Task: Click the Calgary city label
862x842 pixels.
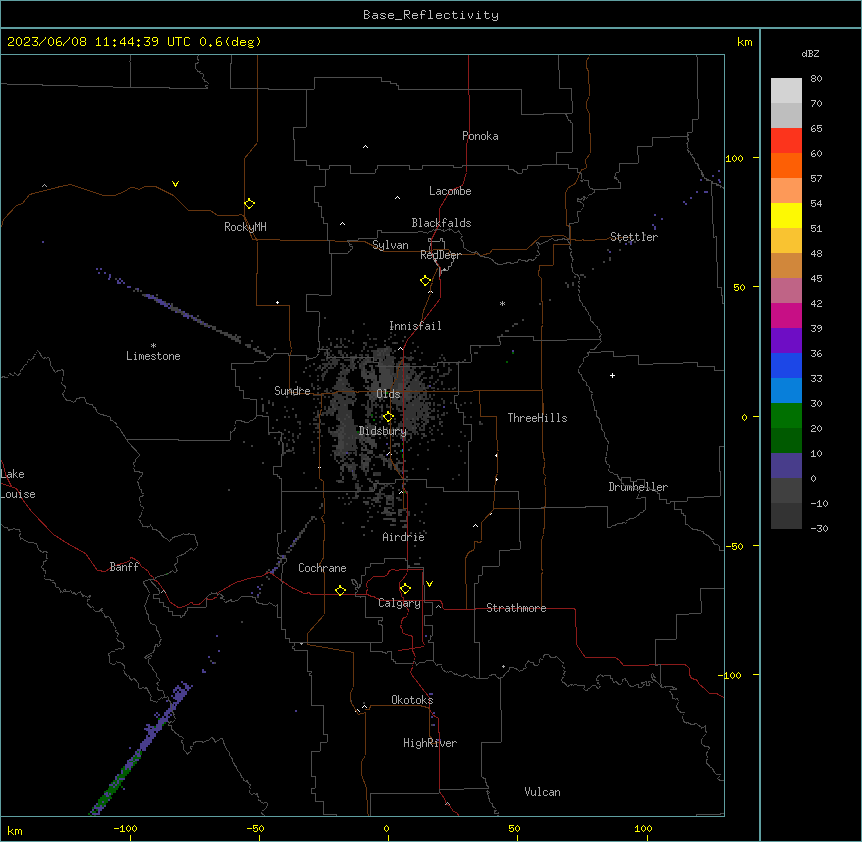Action: [x=399, y=603]
